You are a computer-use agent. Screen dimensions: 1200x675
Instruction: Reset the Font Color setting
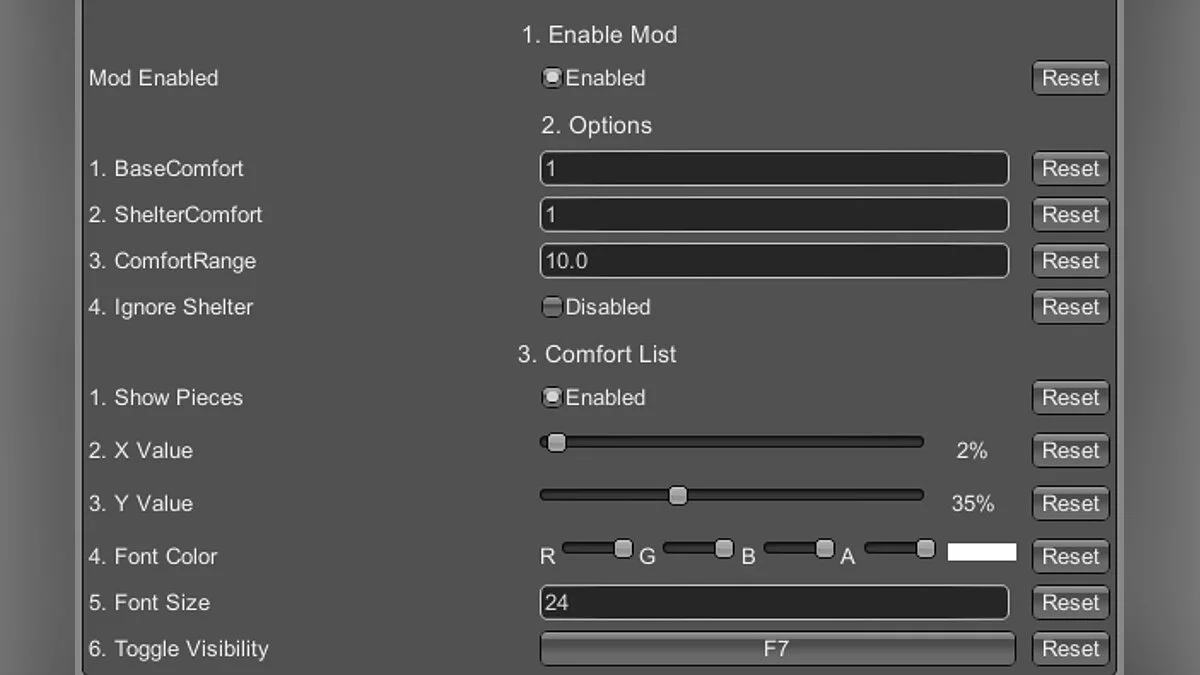1070,557
